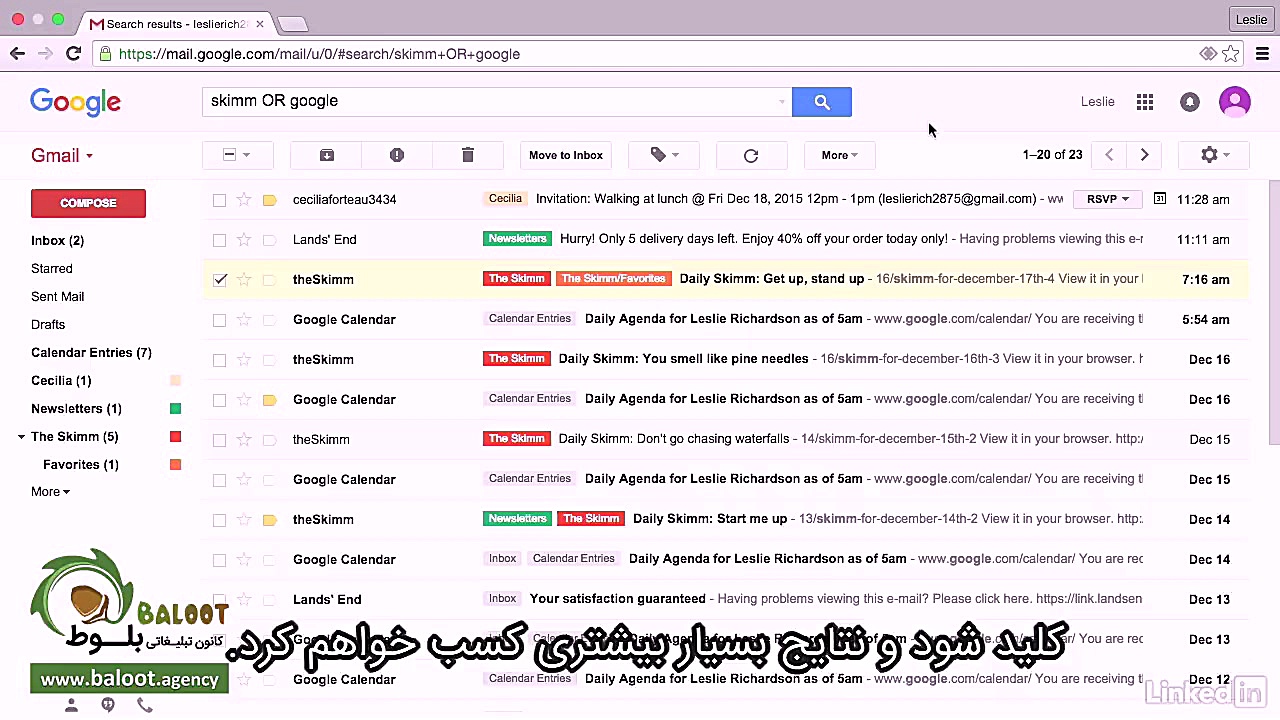Click the red color swatch beside The Skimm label
The height and width of the screenshot is (720, 1280).
tap(175, 436)
